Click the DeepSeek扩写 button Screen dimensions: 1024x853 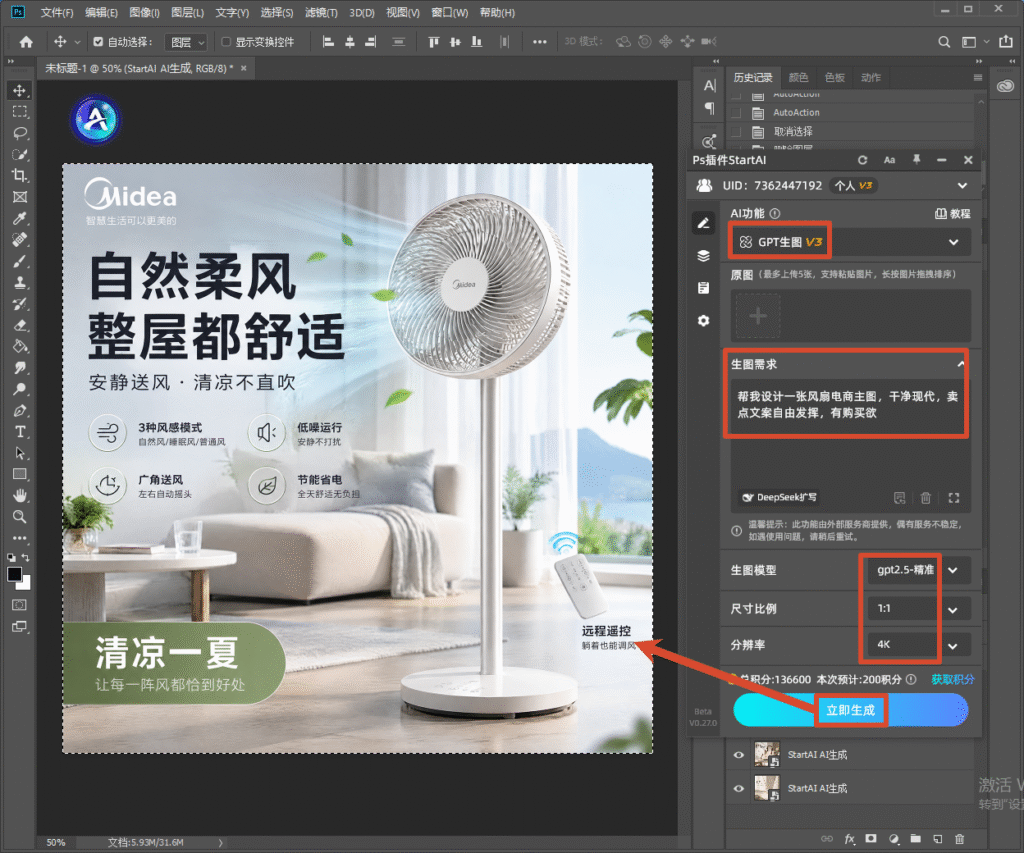[779, 498]
